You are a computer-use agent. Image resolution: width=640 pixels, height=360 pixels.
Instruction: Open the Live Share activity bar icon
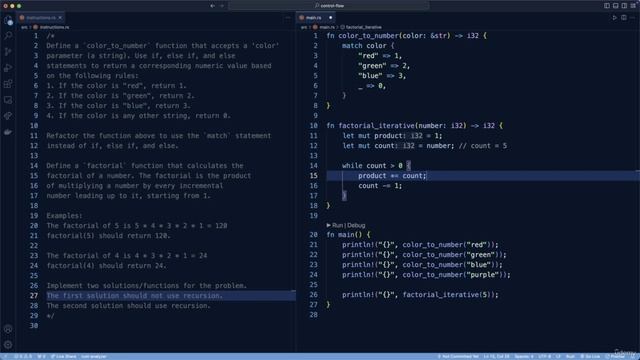point(8,116)
